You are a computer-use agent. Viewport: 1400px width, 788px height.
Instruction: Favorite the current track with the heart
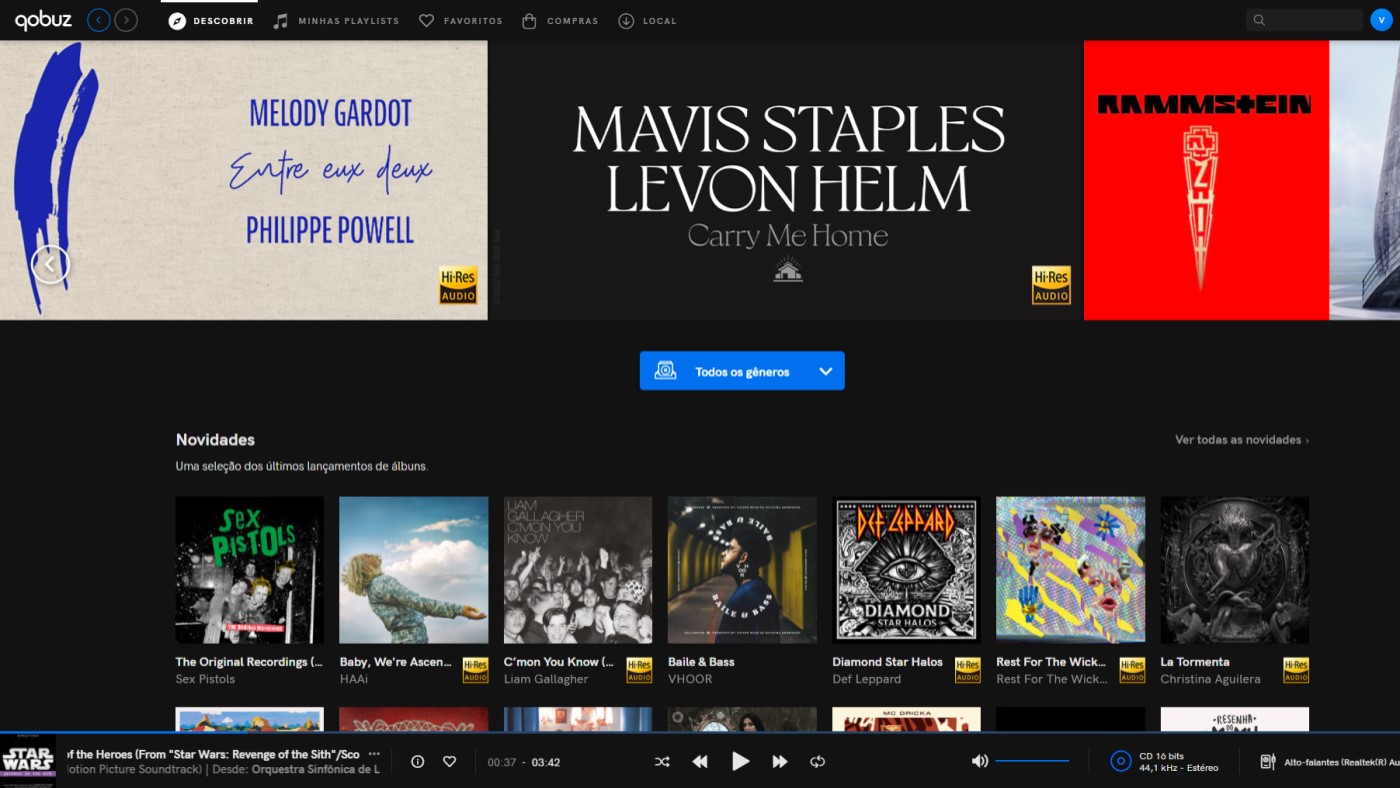[x=450, y=762]
